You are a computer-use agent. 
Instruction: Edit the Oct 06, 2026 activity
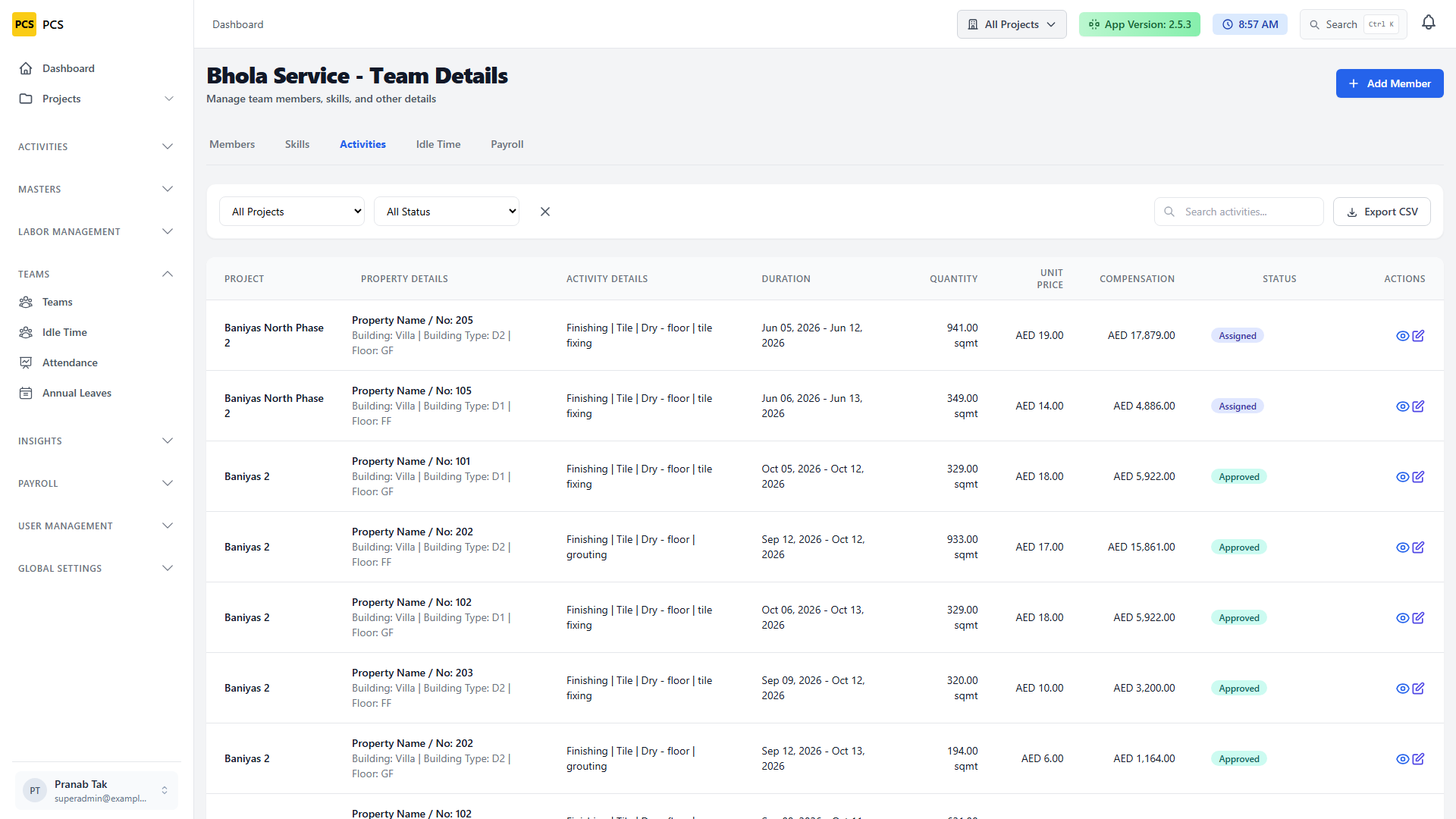pyautogui.click(x=1418, y=618)
